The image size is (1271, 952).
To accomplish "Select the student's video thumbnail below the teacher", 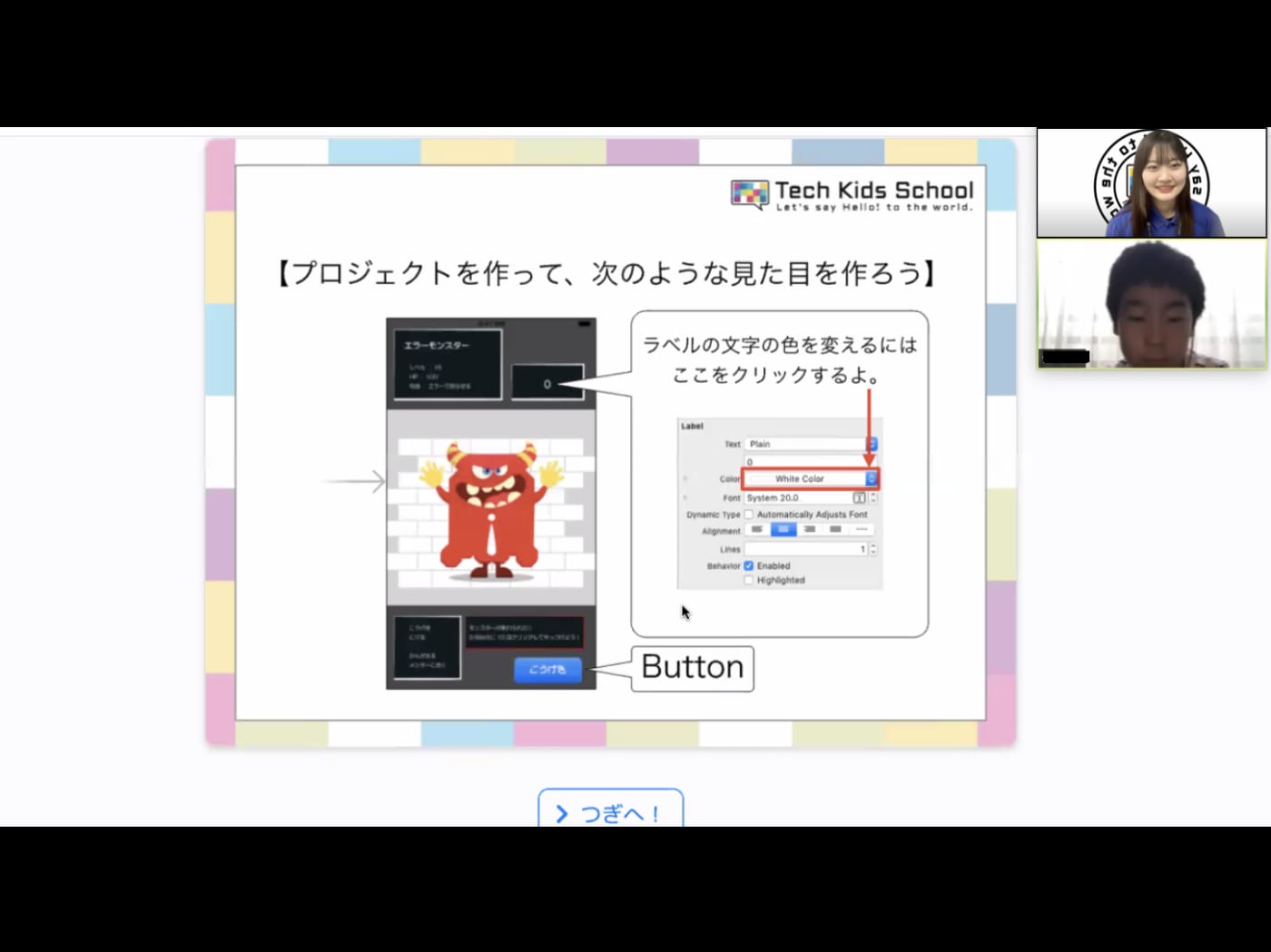I will pyautogui.click(x=1151, y=303).
